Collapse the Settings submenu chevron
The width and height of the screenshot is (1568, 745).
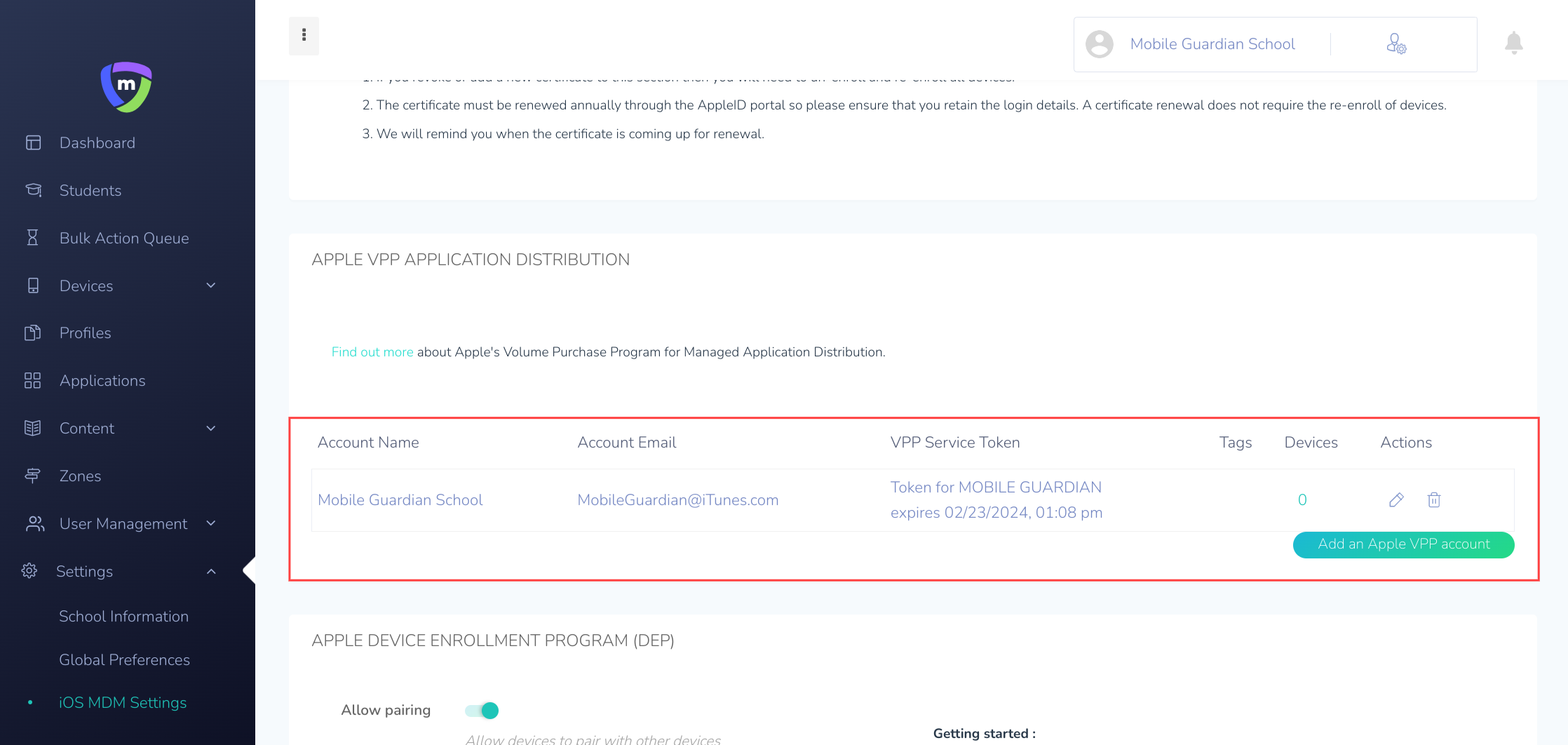point(211,571)
